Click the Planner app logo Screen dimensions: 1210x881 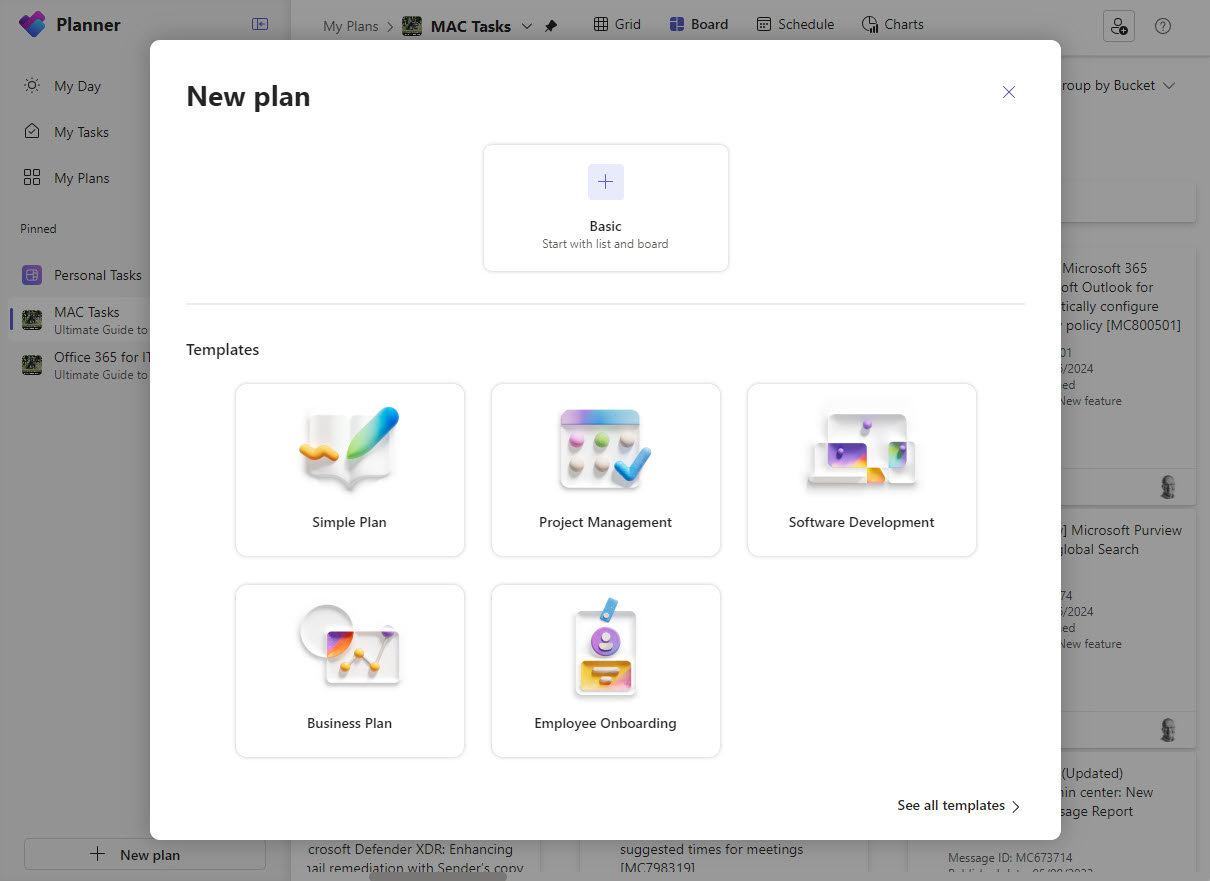coord(31,23)
